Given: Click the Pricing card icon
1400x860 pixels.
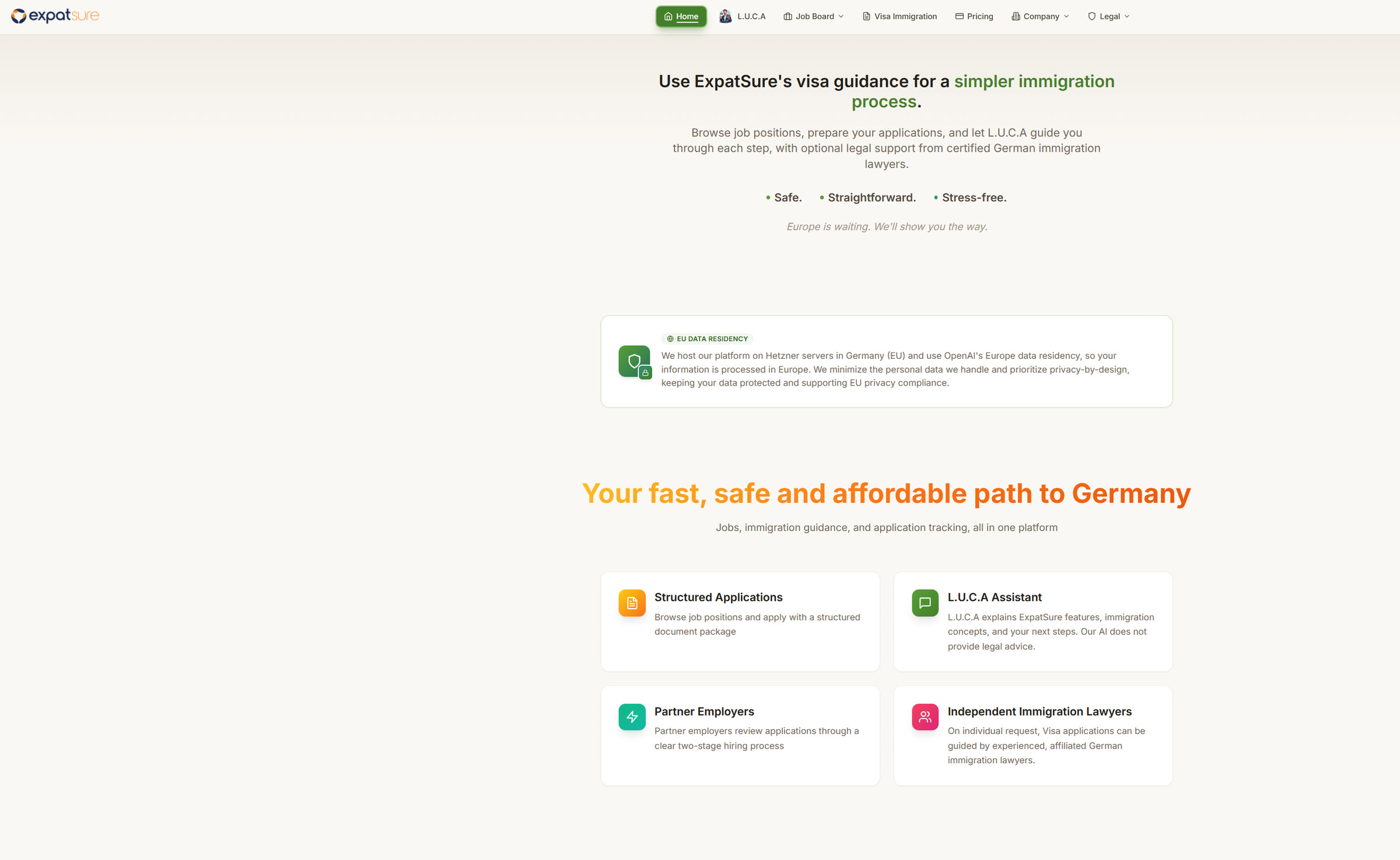Looking at the screenshot, I should (959, 16).
